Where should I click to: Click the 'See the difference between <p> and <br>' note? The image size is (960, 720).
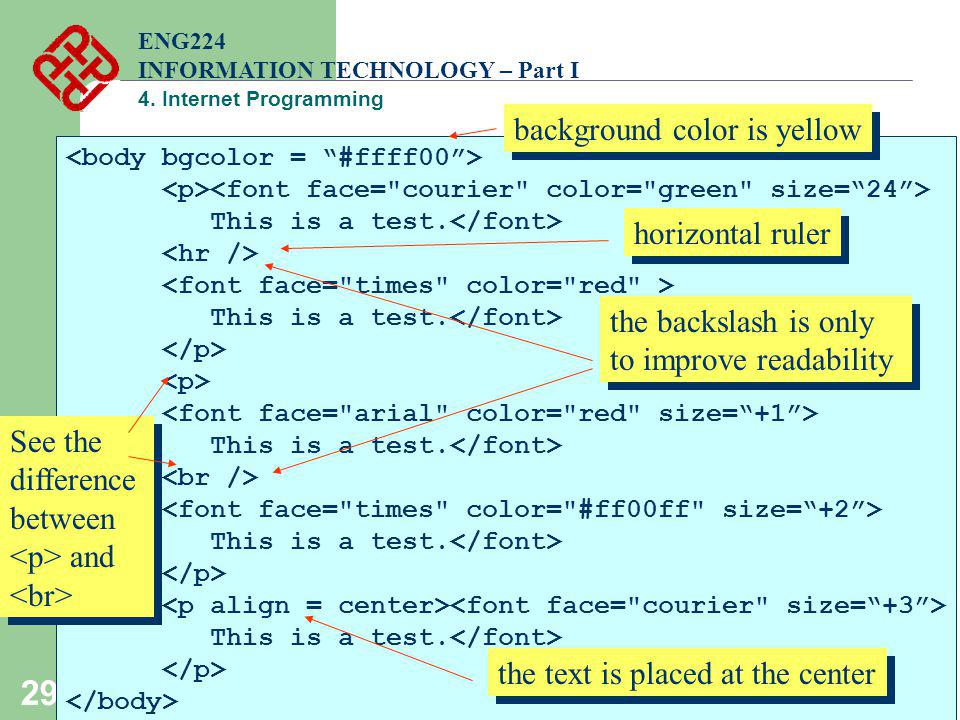(x=76, y=516)
